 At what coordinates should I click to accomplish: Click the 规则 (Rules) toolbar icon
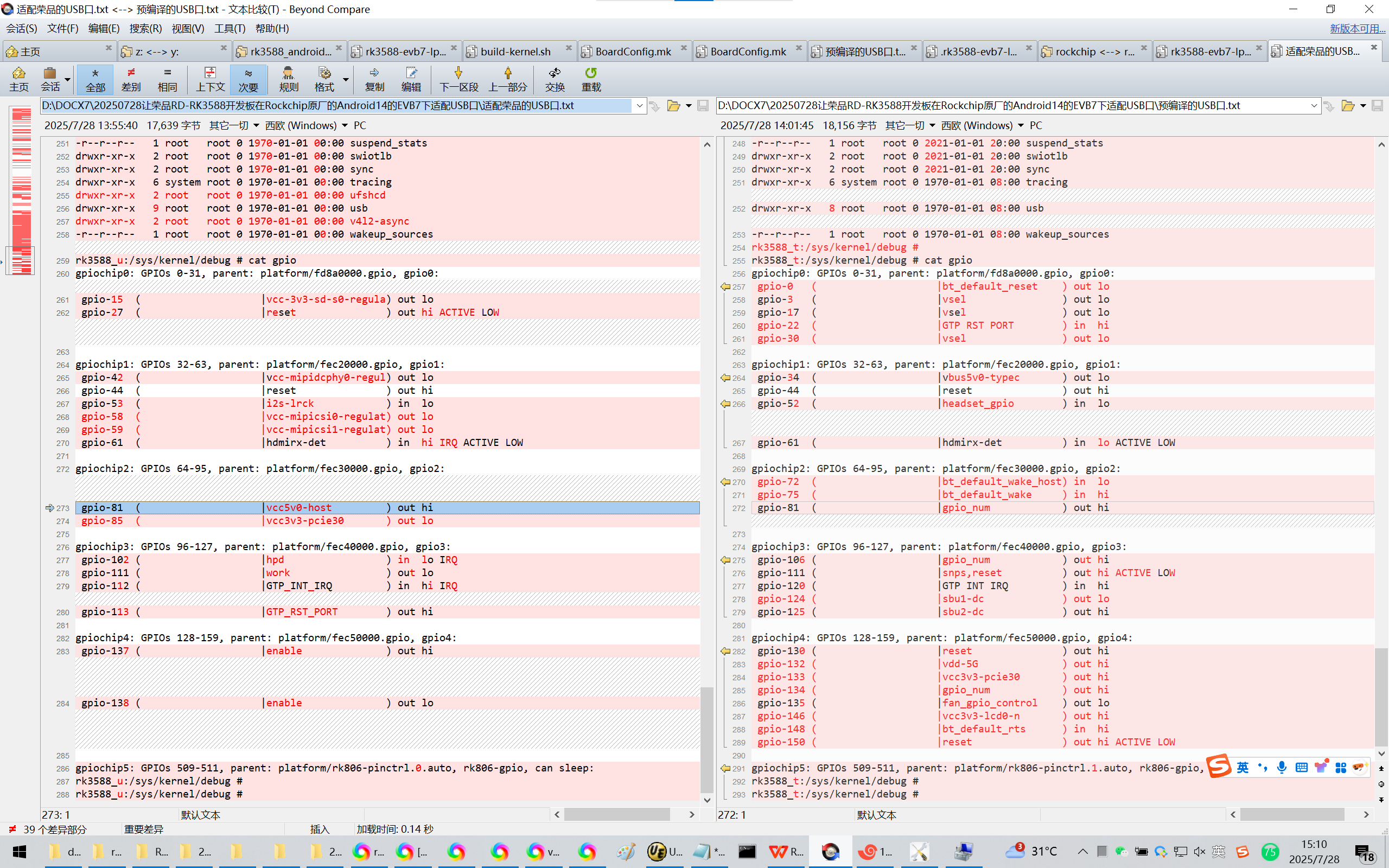288,79
